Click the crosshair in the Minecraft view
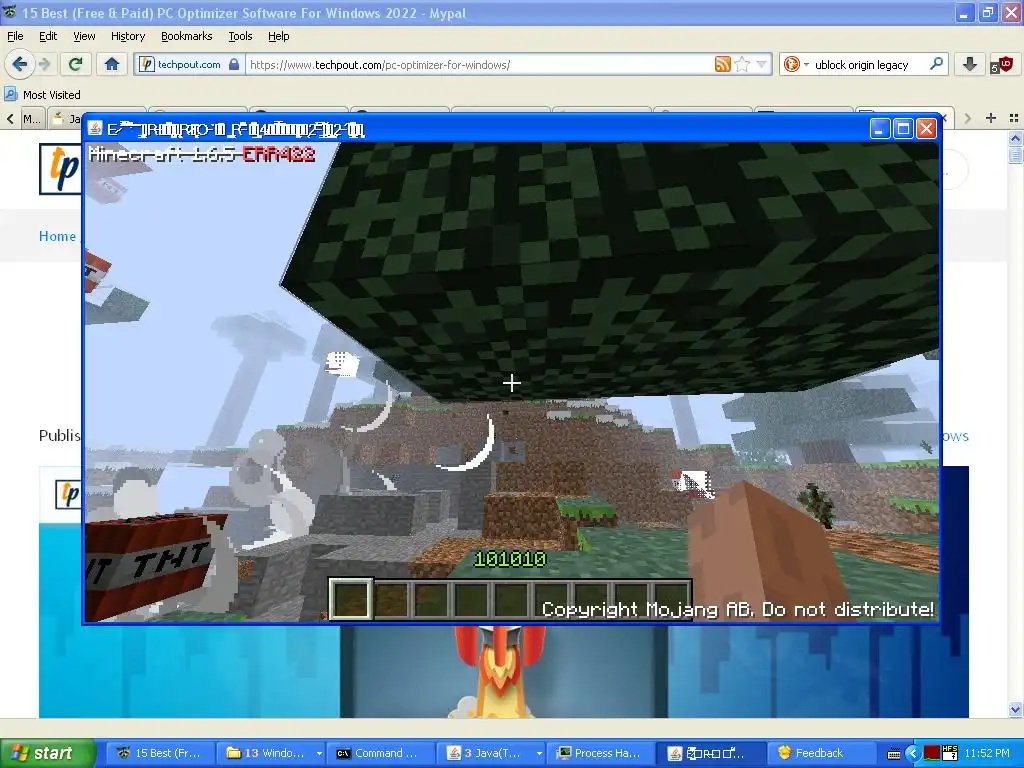Viewport: 1024px width, 768px height. pyautogui.click(x=511, y=383)
